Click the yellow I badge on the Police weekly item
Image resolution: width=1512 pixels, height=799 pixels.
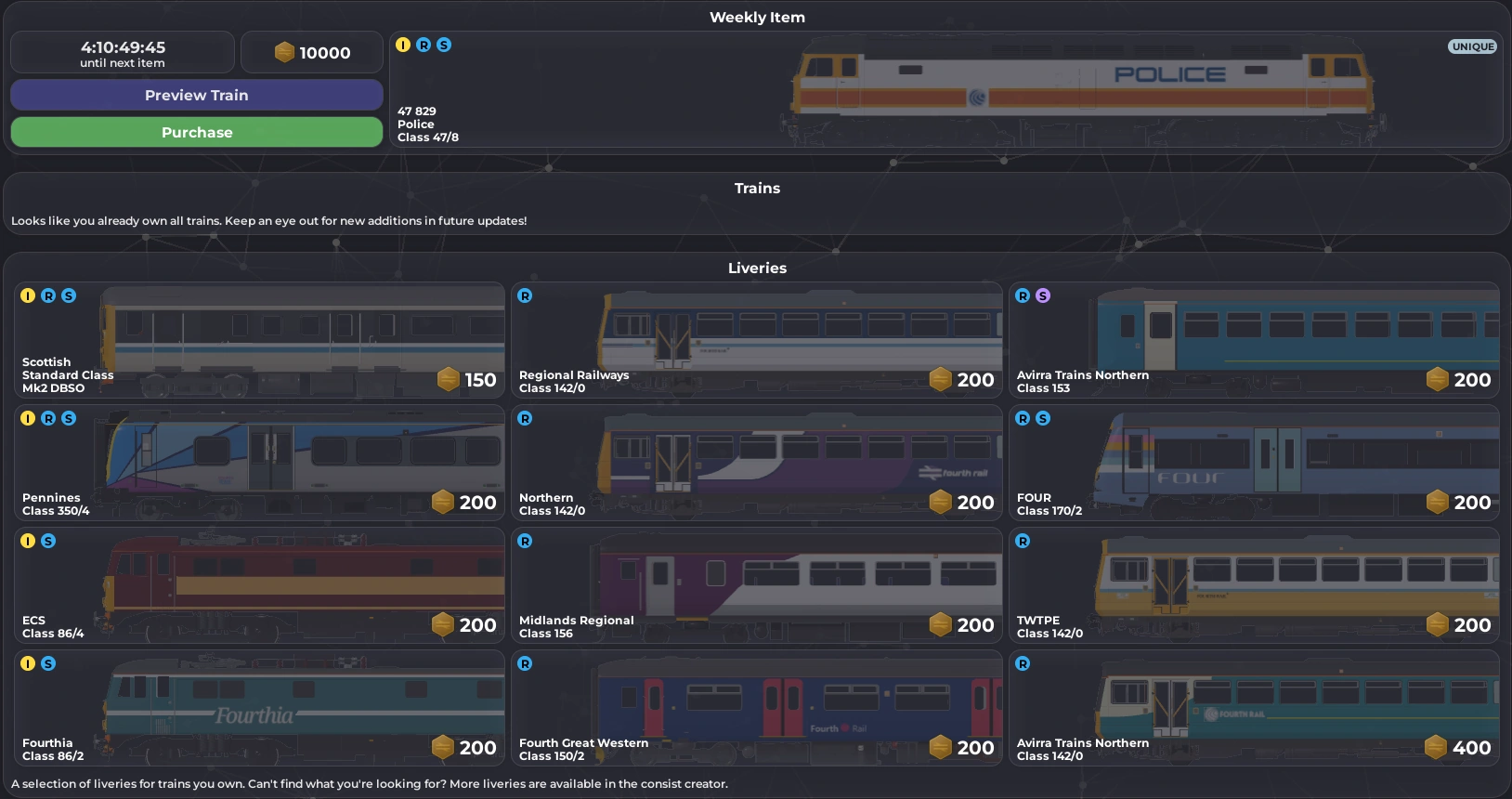[403, 45]
